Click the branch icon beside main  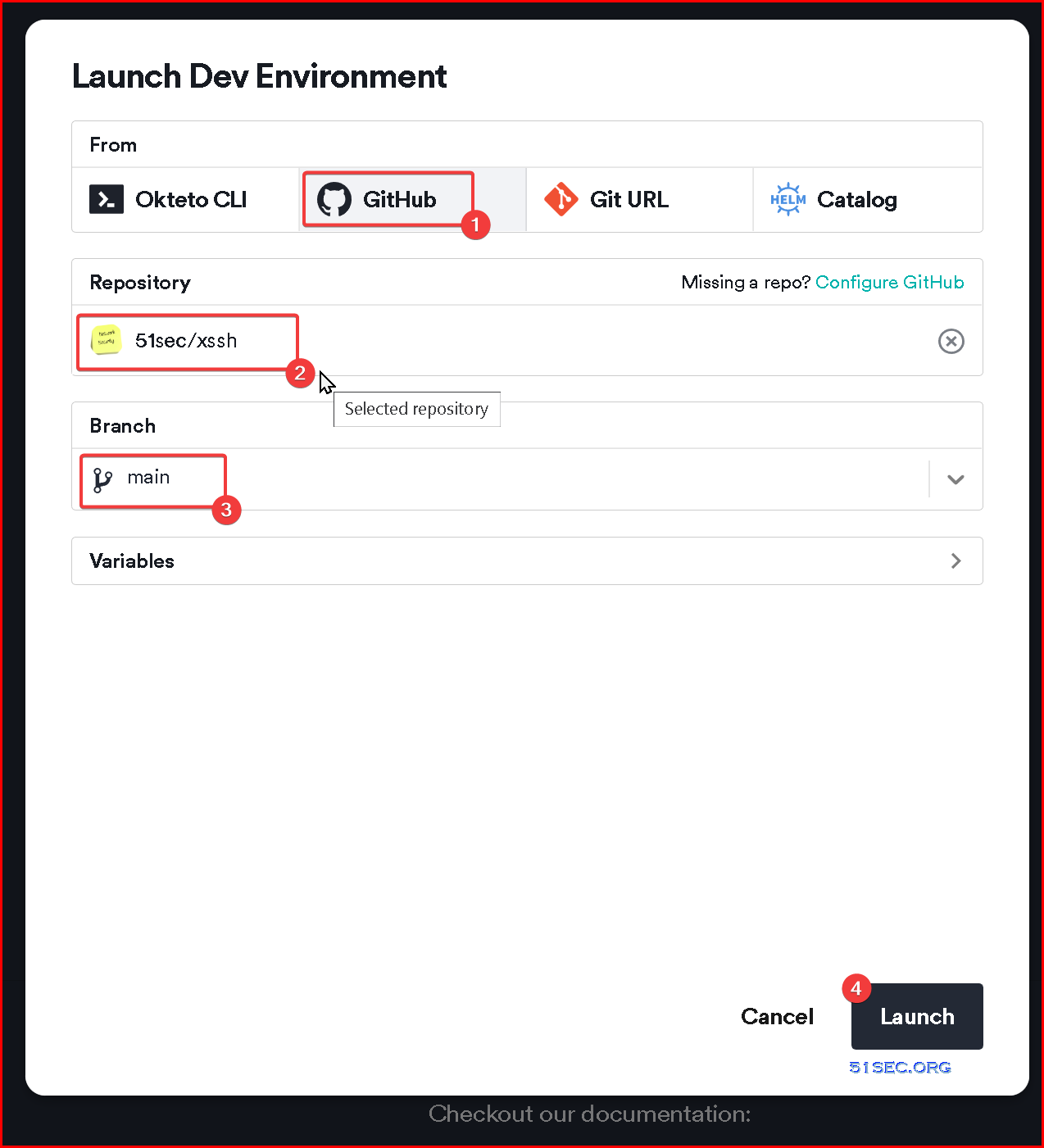tap(102, 479)
